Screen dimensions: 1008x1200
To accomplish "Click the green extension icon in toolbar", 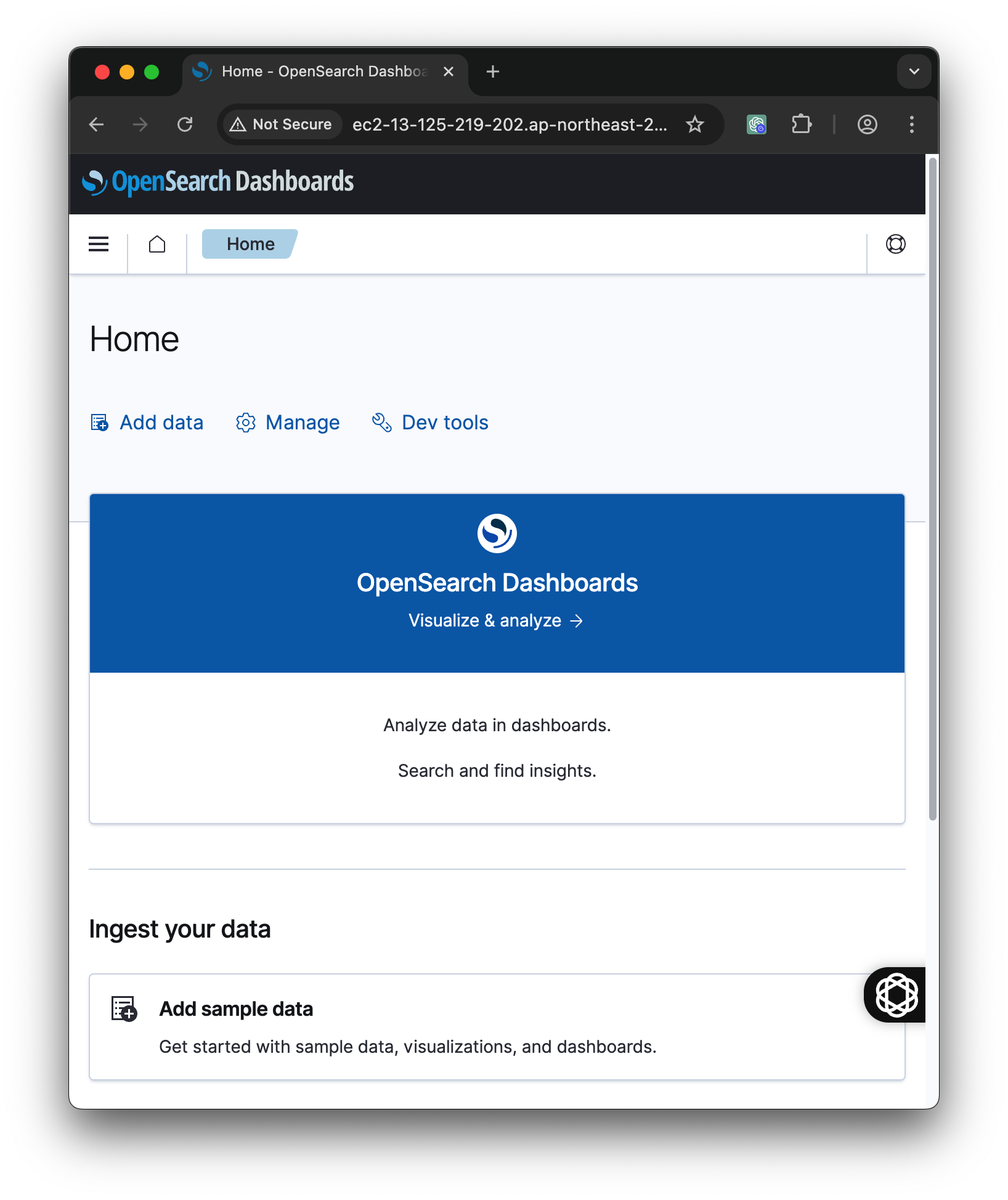I will click(x=757, y=125).
